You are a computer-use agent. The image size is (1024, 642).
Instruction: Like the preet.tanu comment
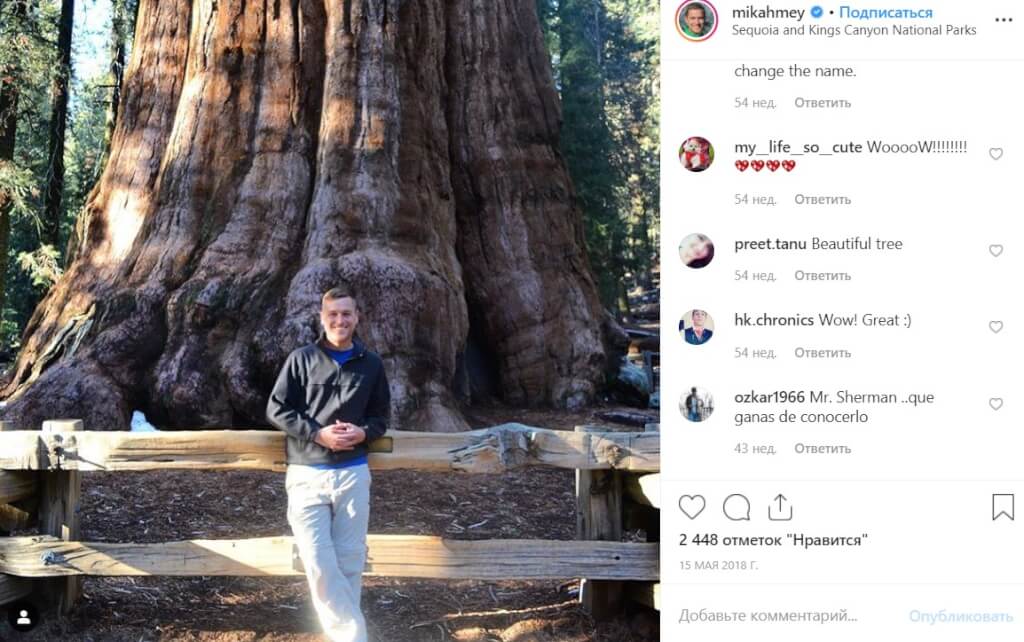click(995, 251)
